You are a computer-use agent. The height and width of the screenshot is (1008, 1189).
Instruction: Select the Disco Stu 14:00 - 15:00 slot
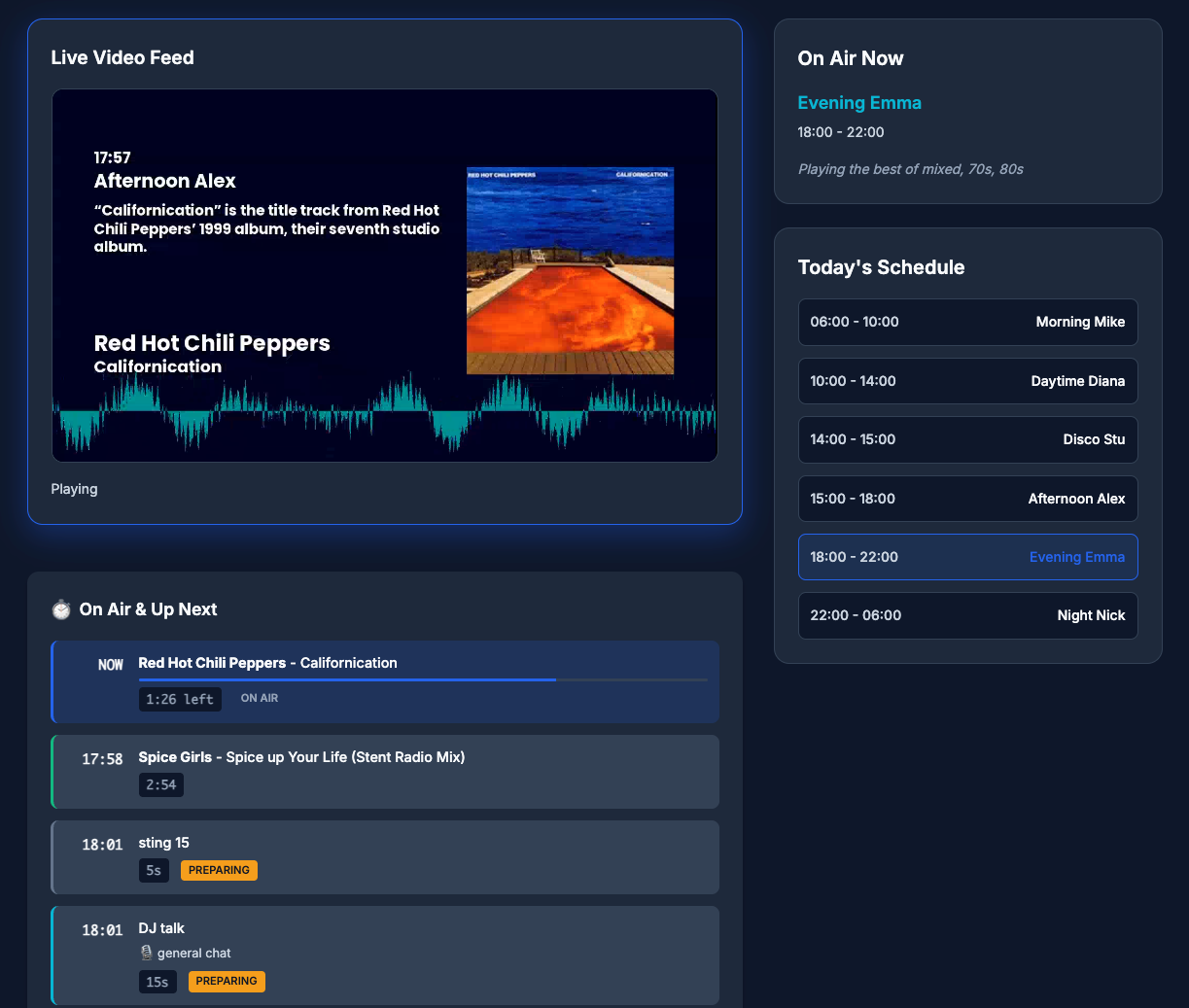967,439
